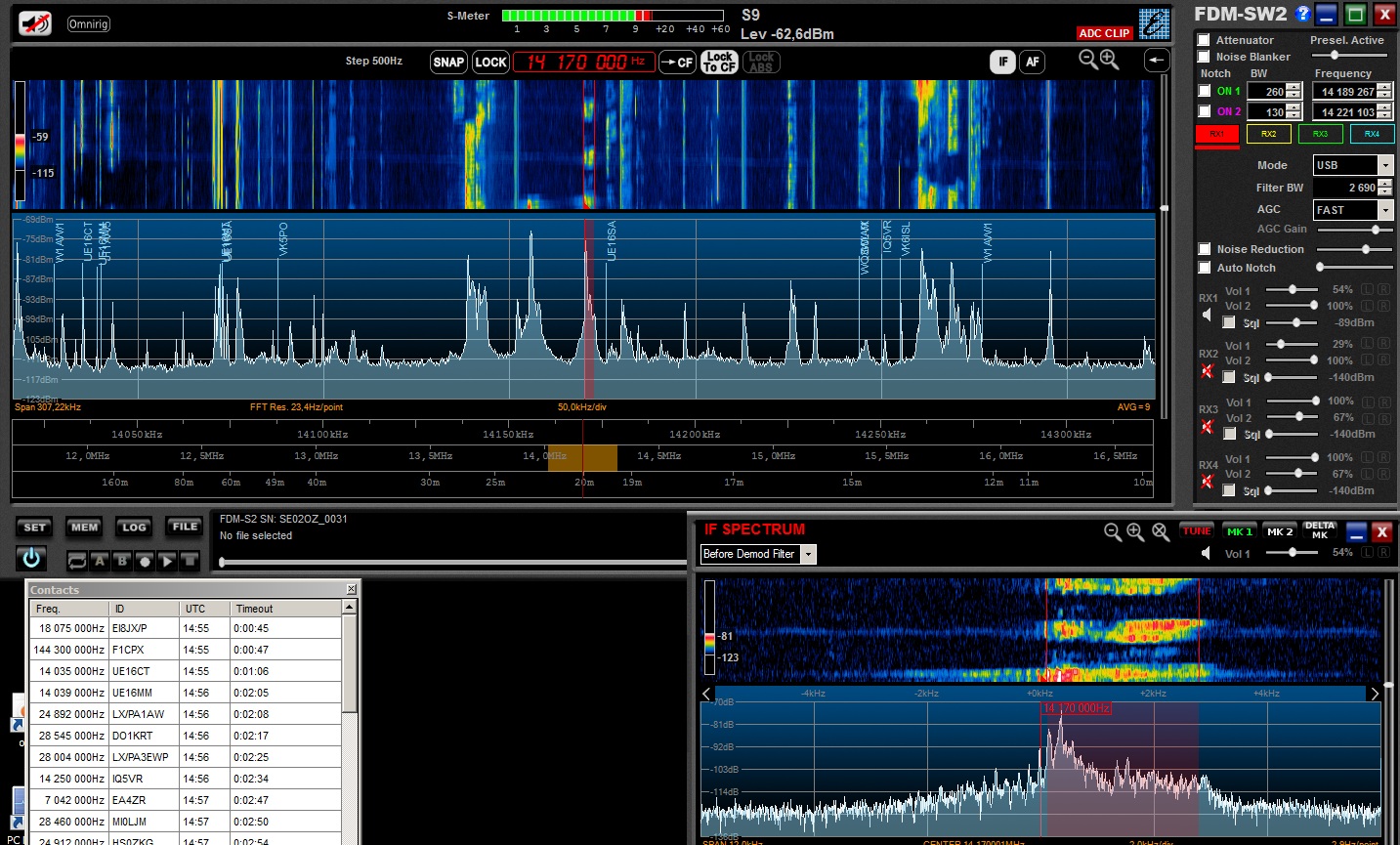The width and height of the screenshot is (1400, 845).
Task: Click the SNAP button
Action: tap(448, 63)
